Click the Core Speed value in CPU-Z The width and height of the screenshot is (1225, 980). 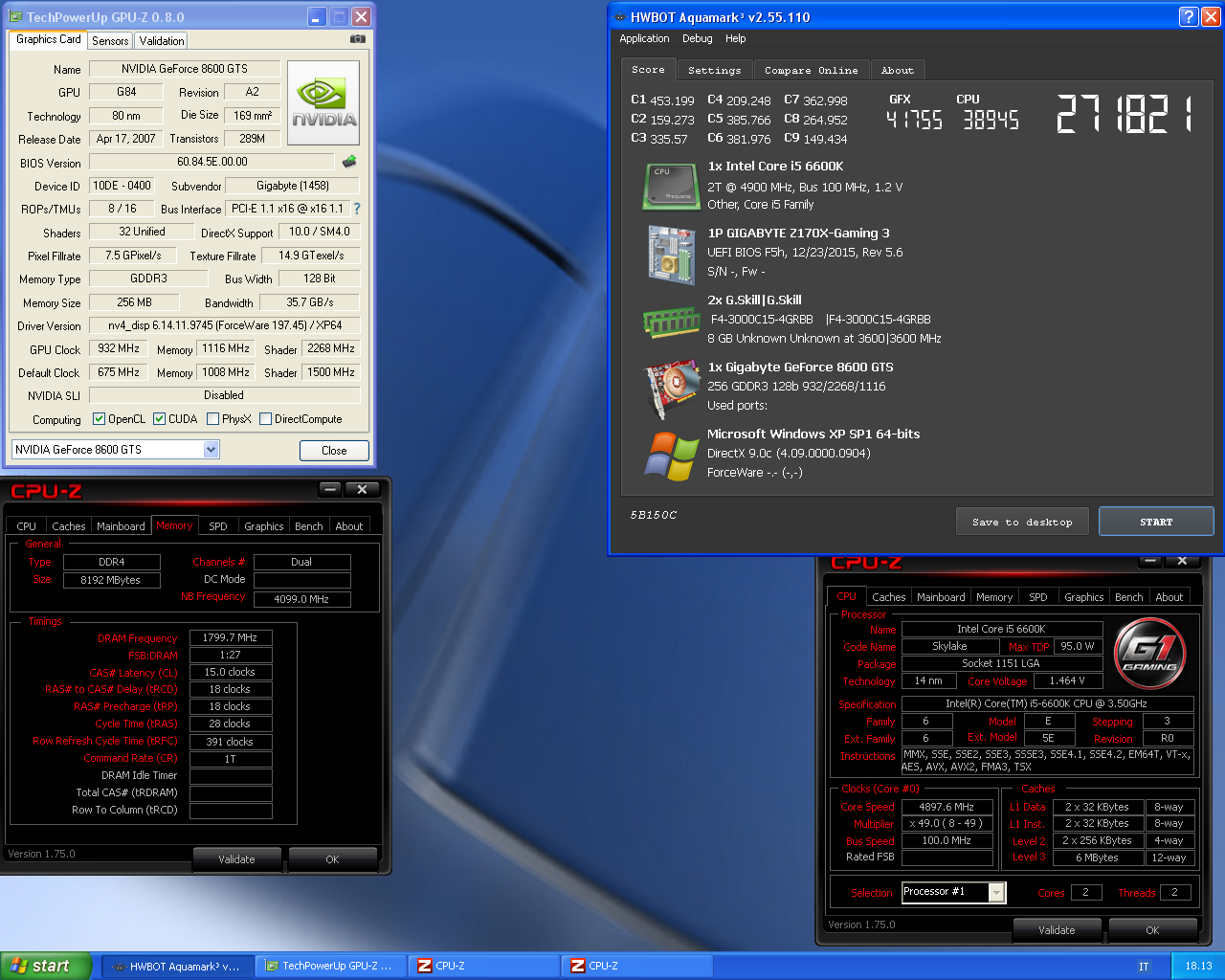pos(947,807)
